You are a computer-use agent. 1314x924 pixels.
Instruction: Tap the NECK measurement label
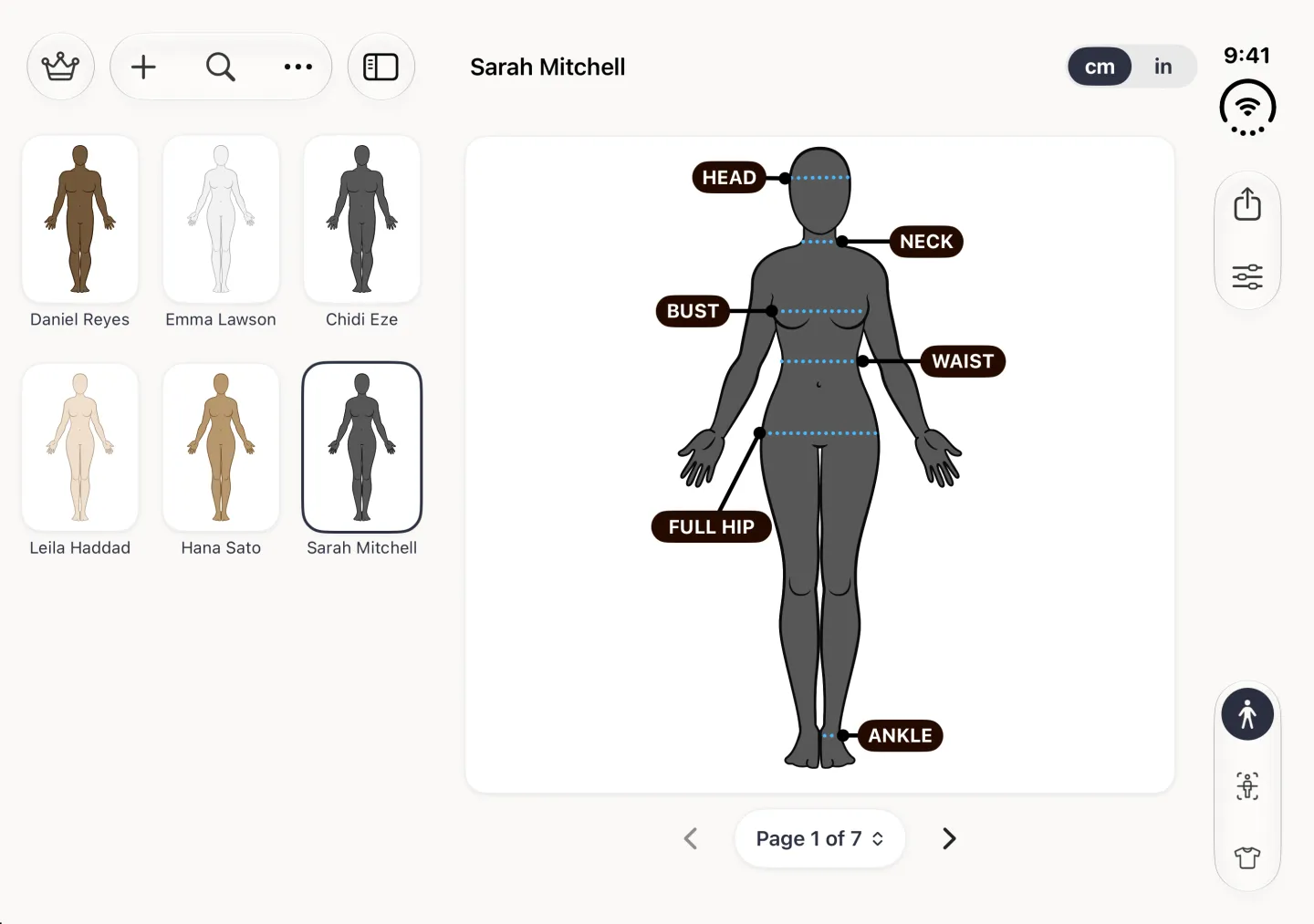coord(926,242)
